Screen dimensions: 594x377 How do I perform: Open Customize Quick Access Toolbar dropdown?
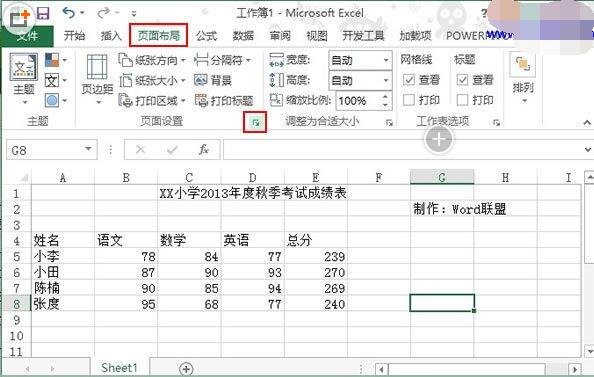(134, 14)
